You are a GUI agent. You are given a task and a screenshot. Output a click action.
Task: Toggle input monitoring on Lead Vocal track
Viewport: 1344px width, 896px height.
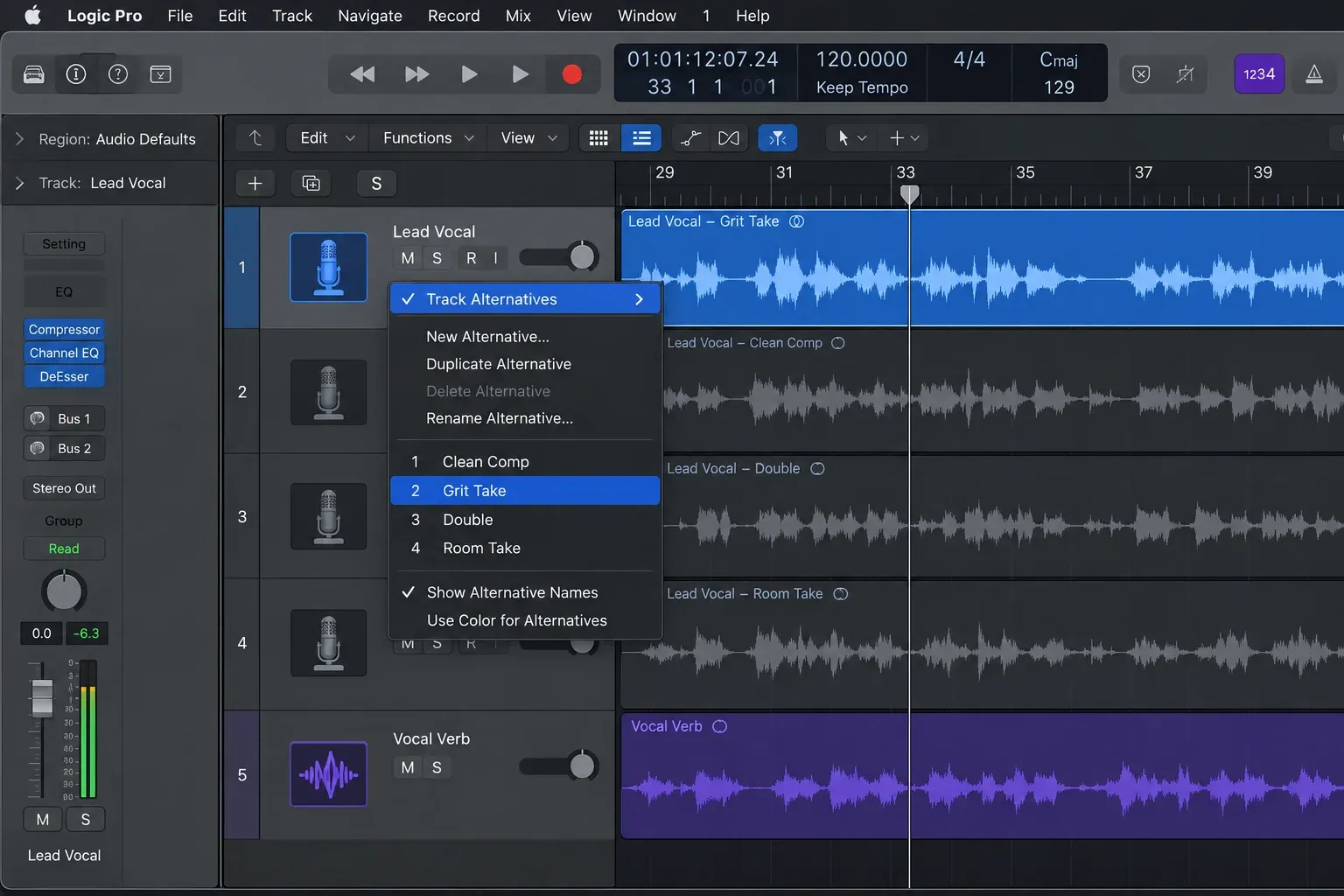click(x=495, y=258)
